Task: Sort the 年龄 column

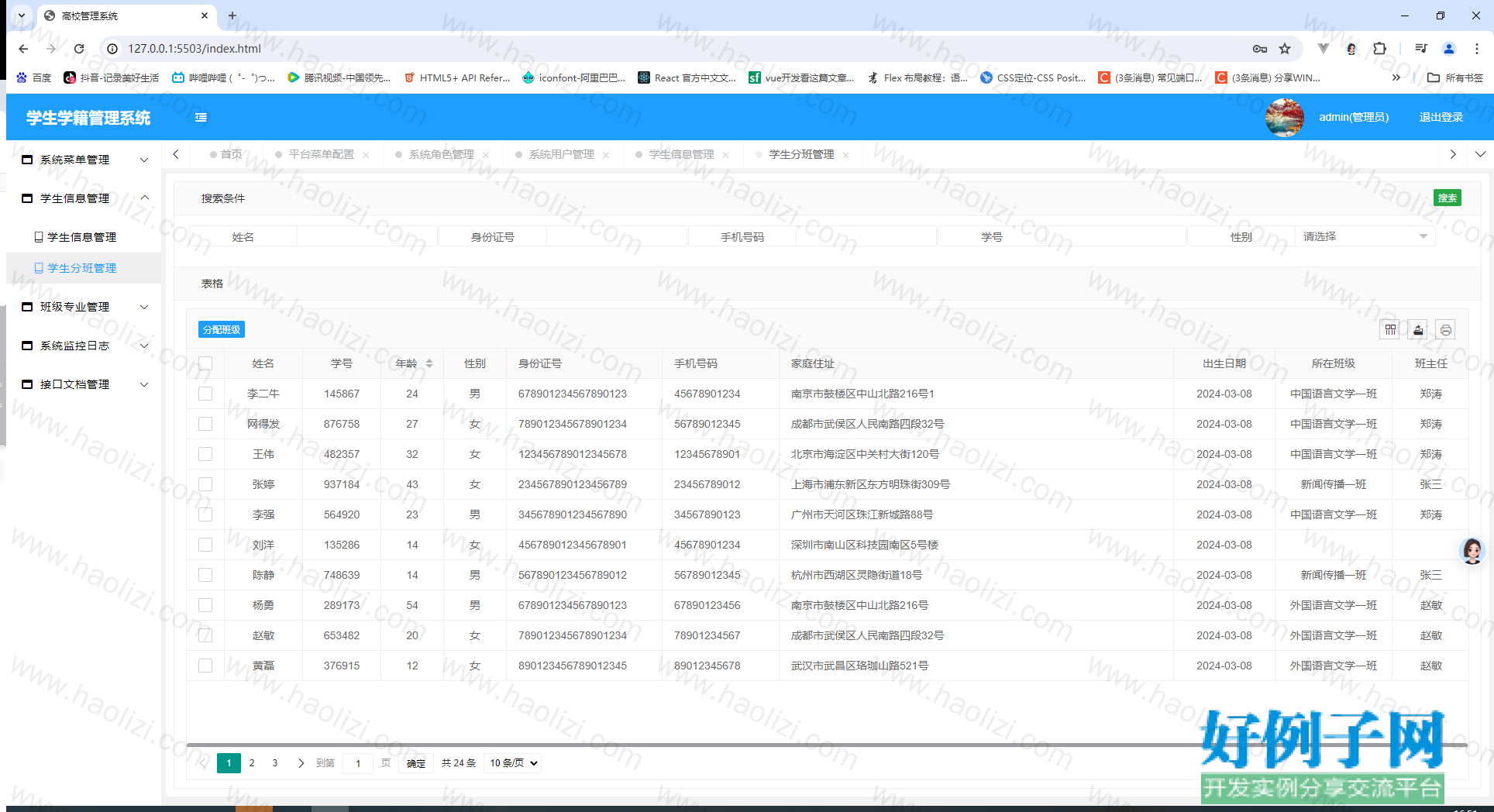Action: [429, 363]
